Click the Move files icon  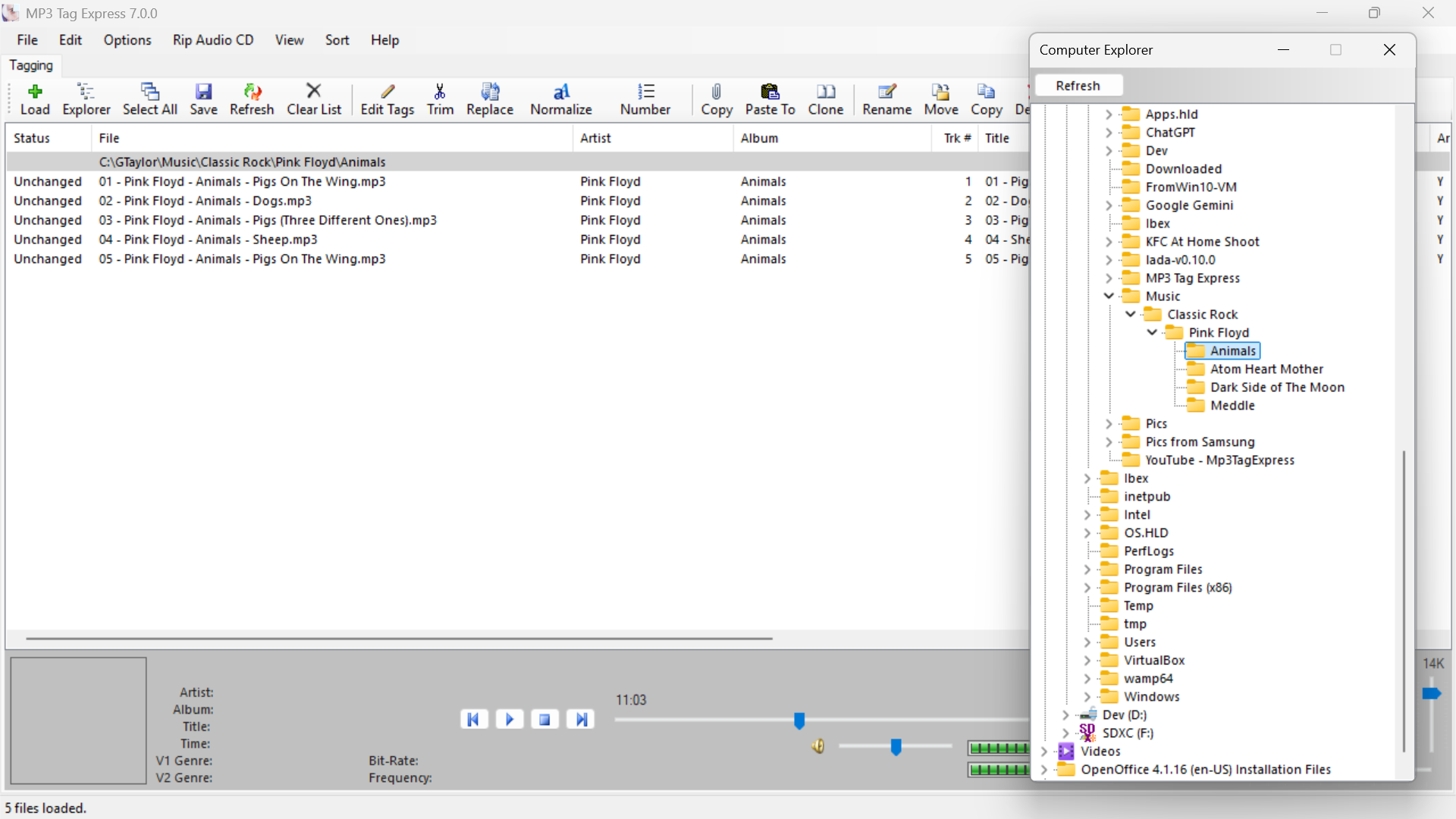click(x=941, y=99)
